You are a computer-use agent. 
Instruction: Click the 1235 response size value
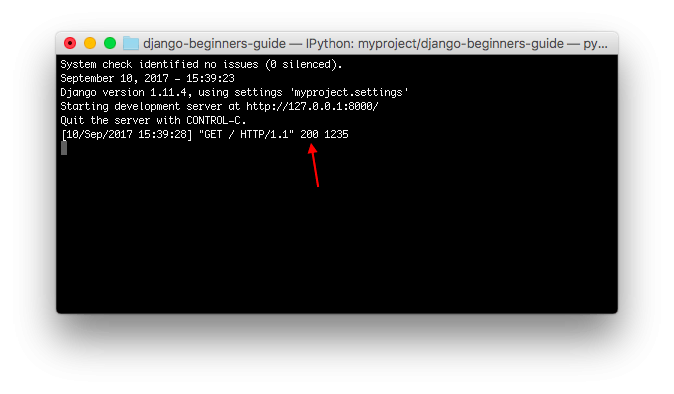pyautogui.click(x=336, y=134)
